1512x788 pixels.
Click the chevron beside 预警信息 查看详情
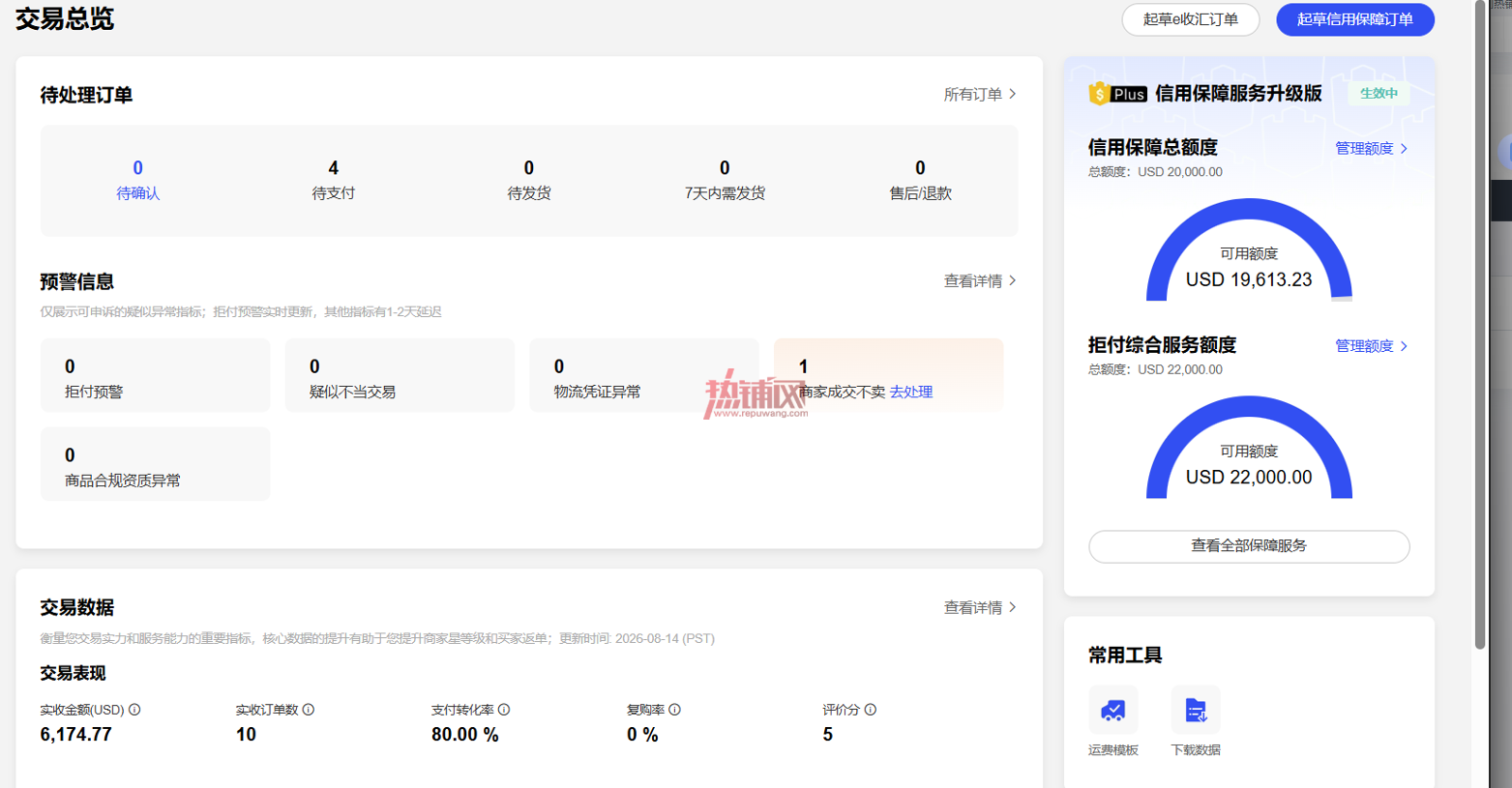[x=1013, y=280]
